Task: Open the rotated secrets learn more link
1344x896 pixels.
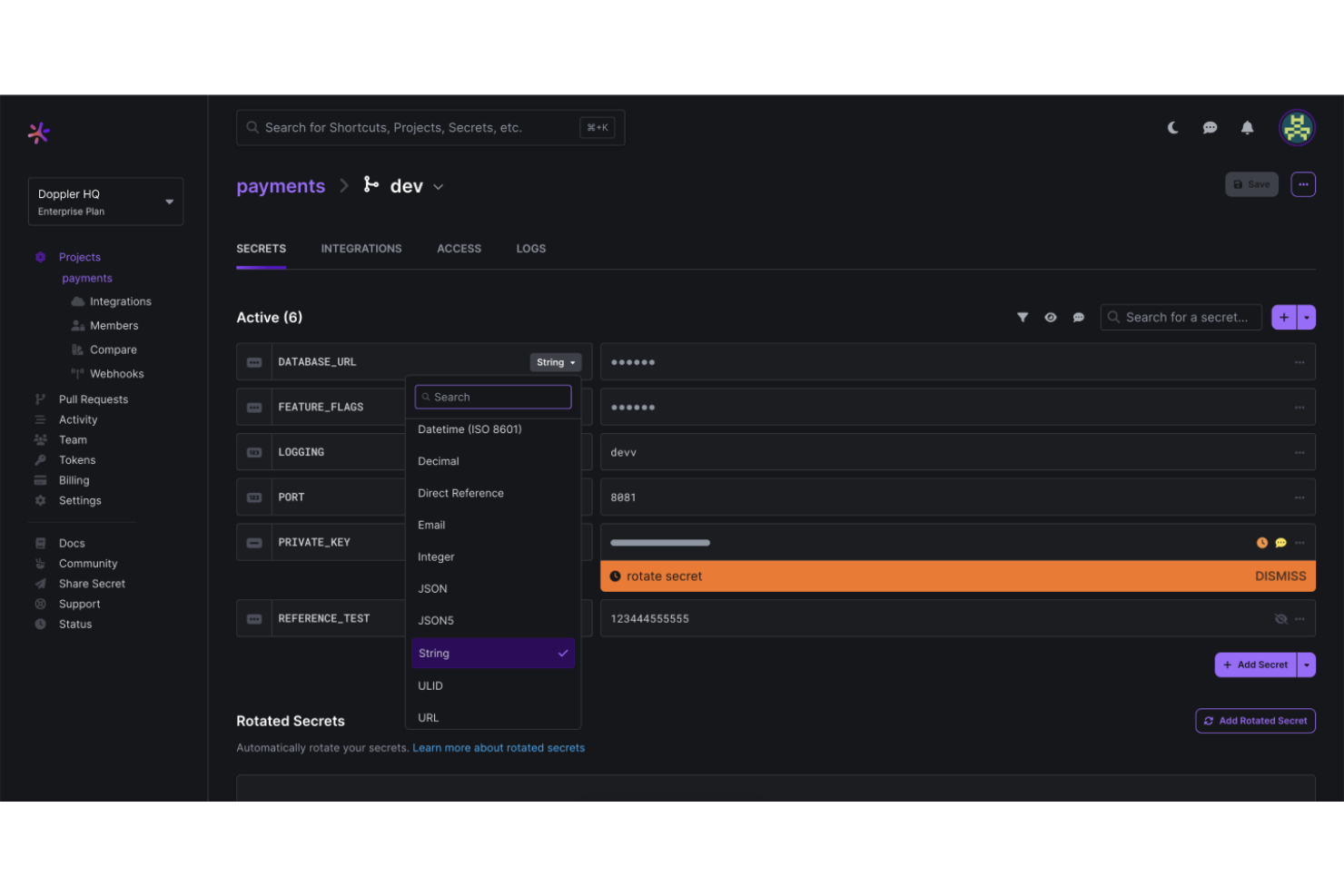Action: point(499,747)
